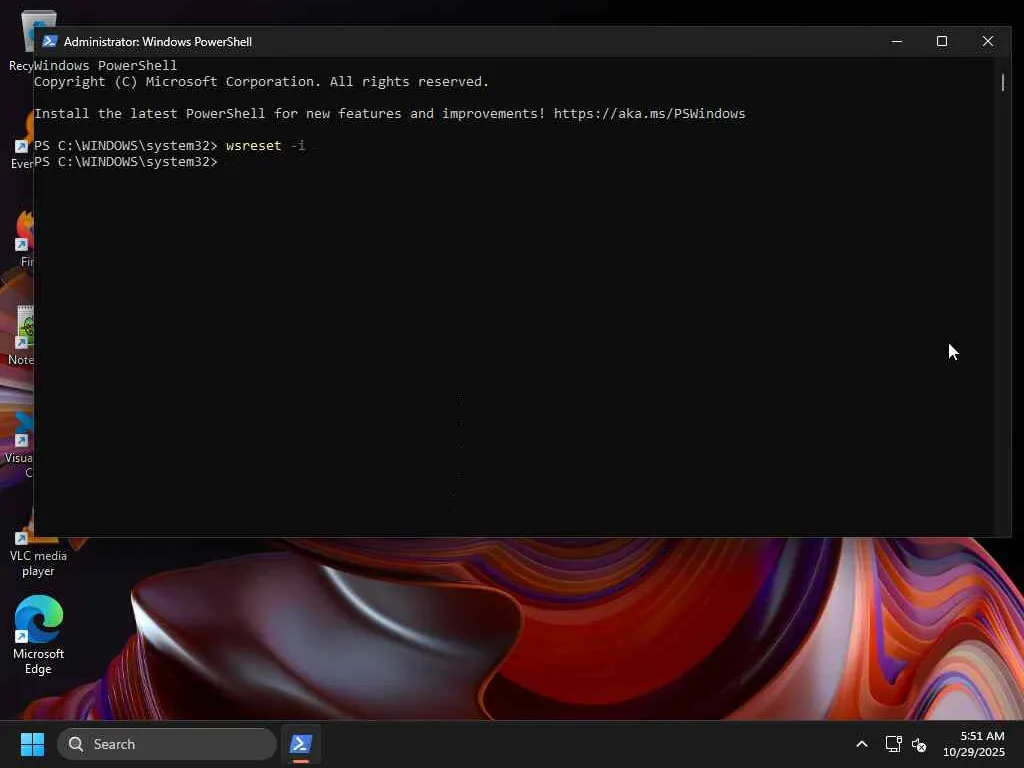Click the PowerShell vertical scrollbar thumb
Viewport: 1024px width, 768px height.
tap(1002, 82)
